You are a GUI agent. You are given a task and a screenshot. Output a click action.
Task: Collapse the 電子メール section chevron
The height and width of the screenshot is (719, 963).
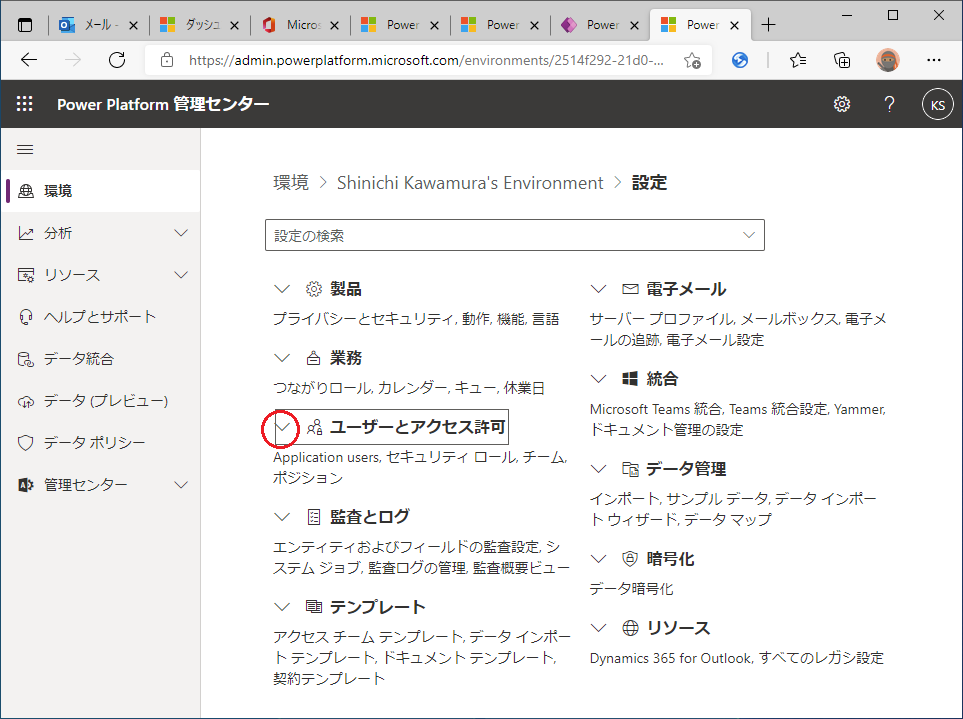pos(598,289)
